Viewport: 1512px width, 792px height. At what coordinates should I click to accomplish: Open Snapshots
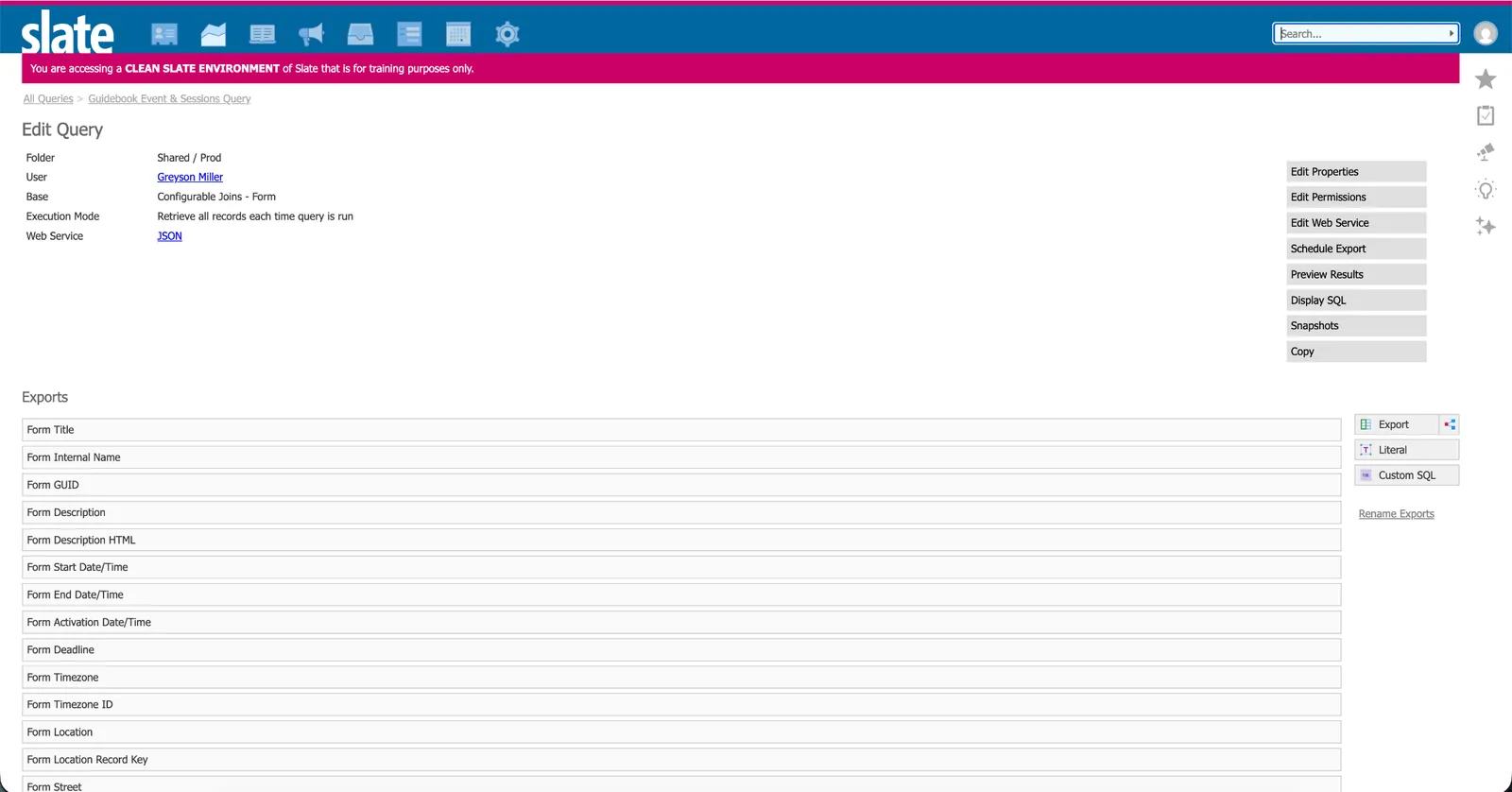(1356, 326)
